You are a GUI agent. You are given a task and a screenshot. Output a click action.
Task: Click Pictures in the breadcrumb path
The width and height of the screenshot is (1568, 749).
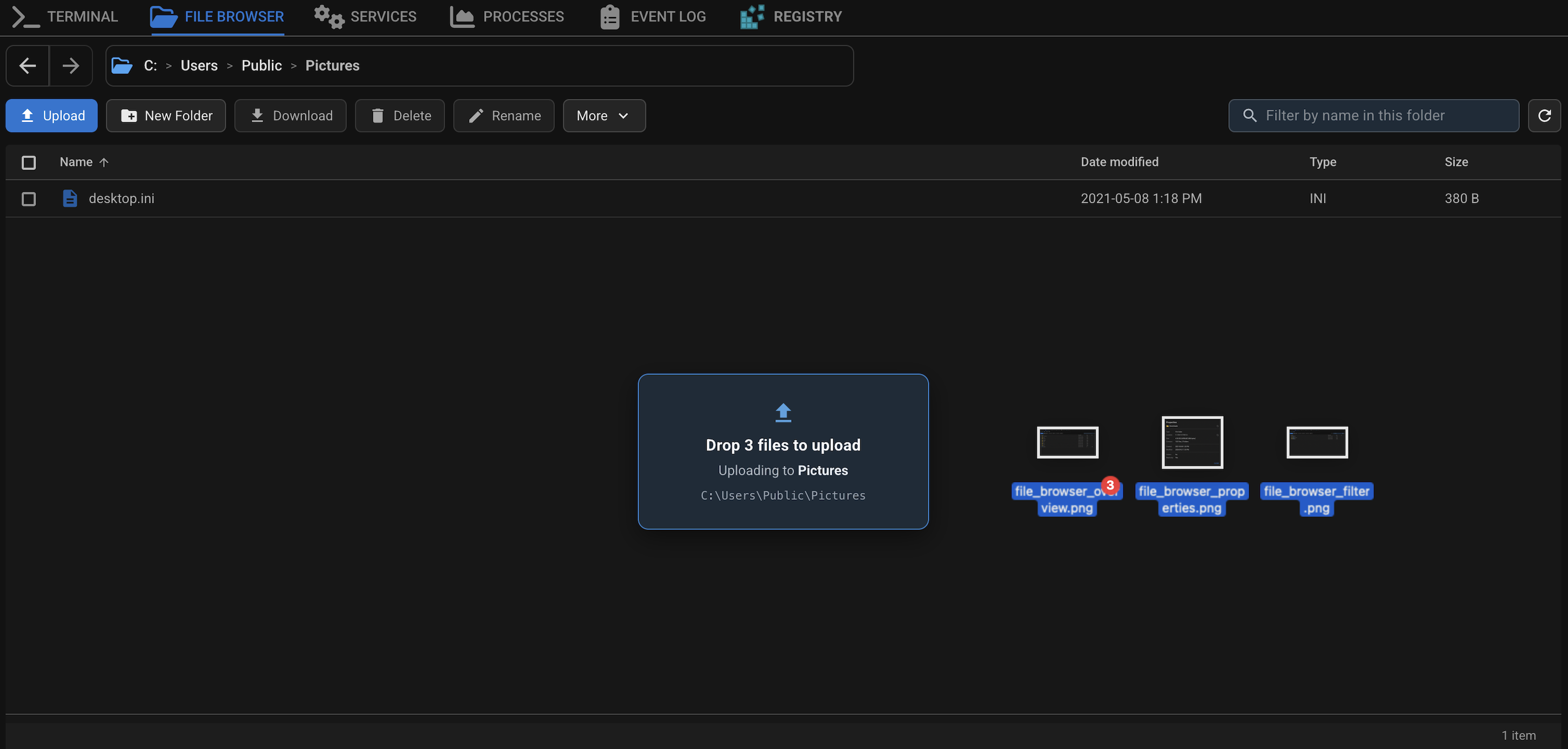(332, 66)
